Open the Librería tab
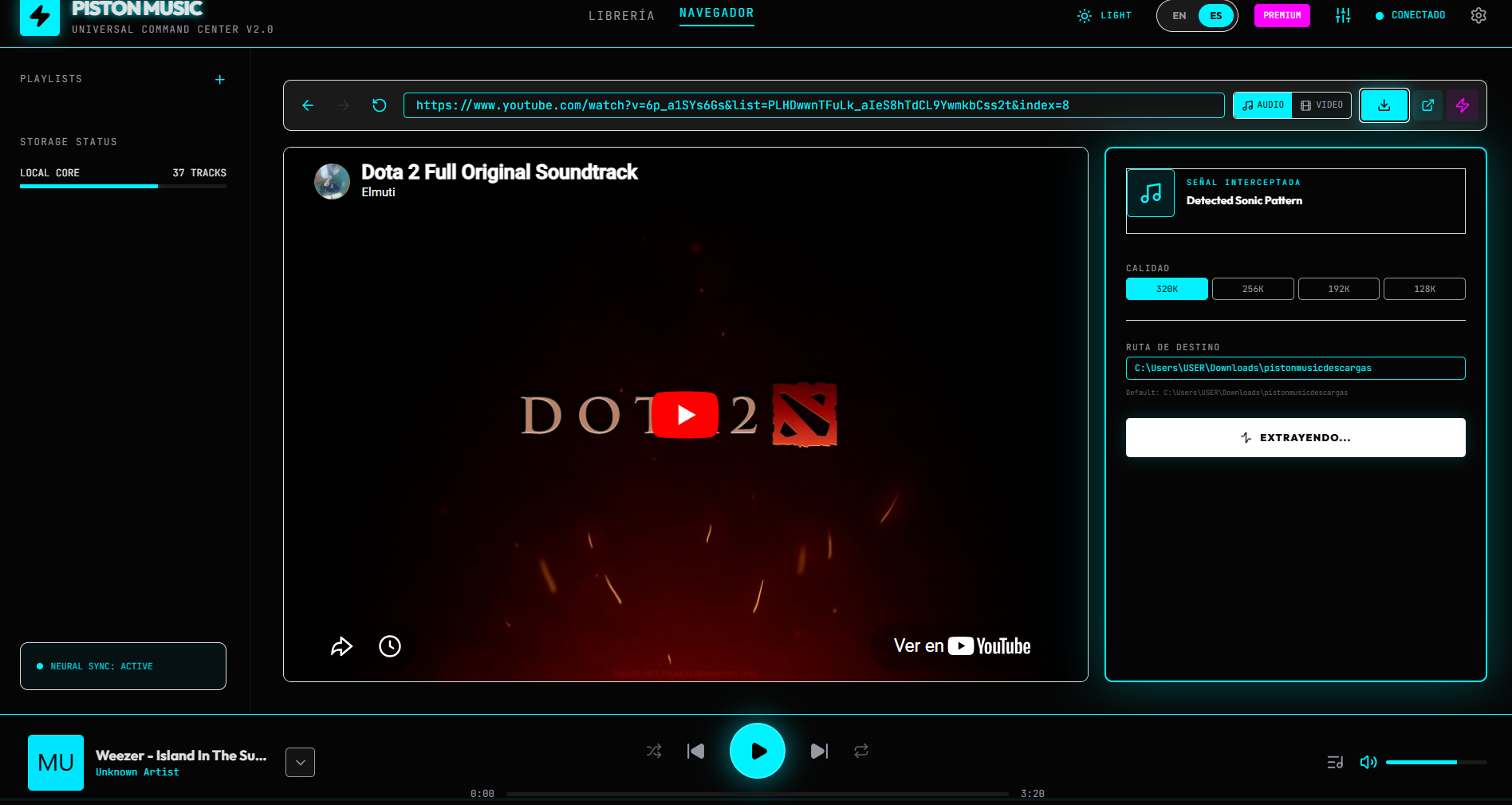Image resolution: width=1512 pixels, height=805 pixels. [621, 16]
